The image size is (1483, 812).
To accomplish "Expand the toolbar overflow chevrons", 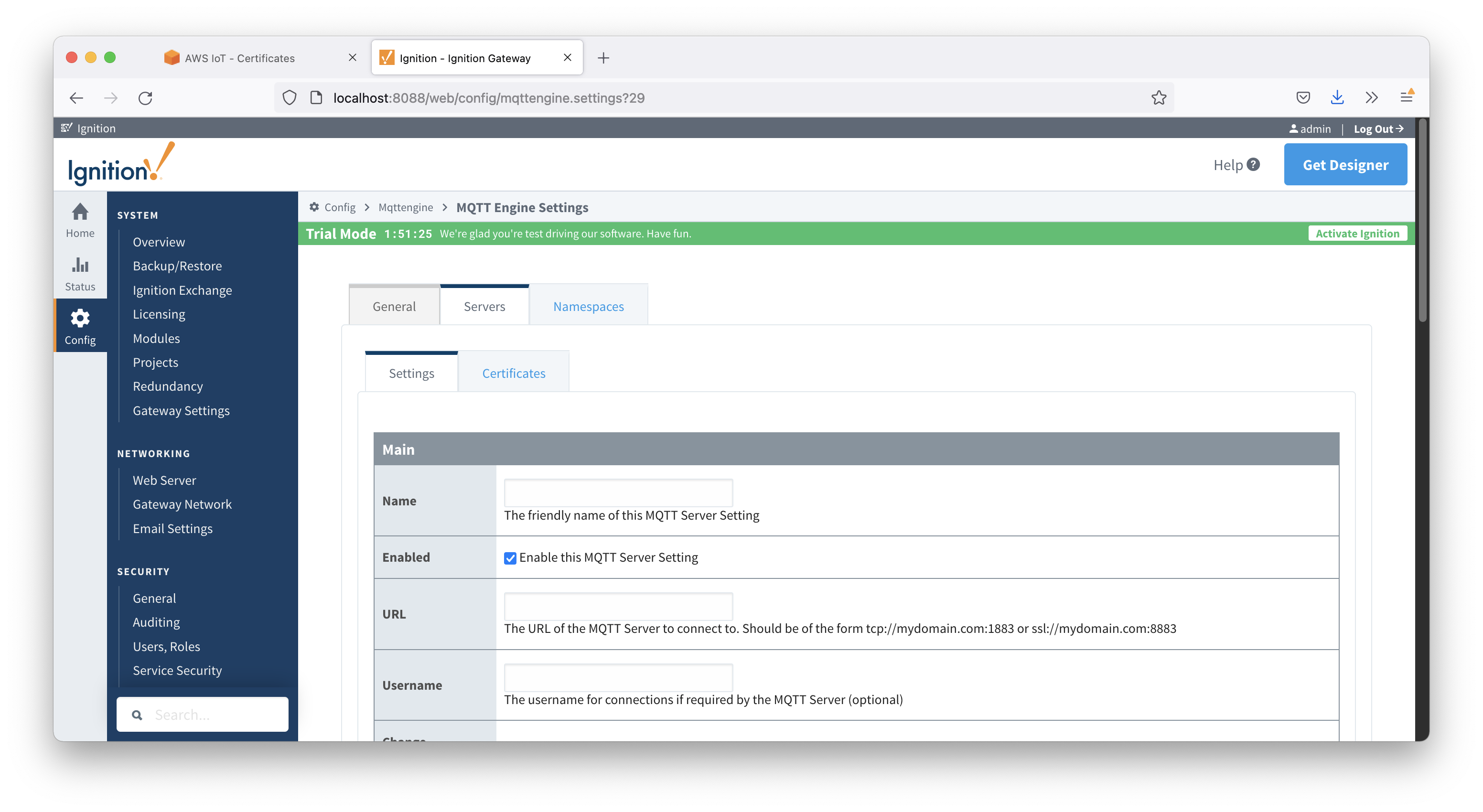I will tap(1371, 98).
